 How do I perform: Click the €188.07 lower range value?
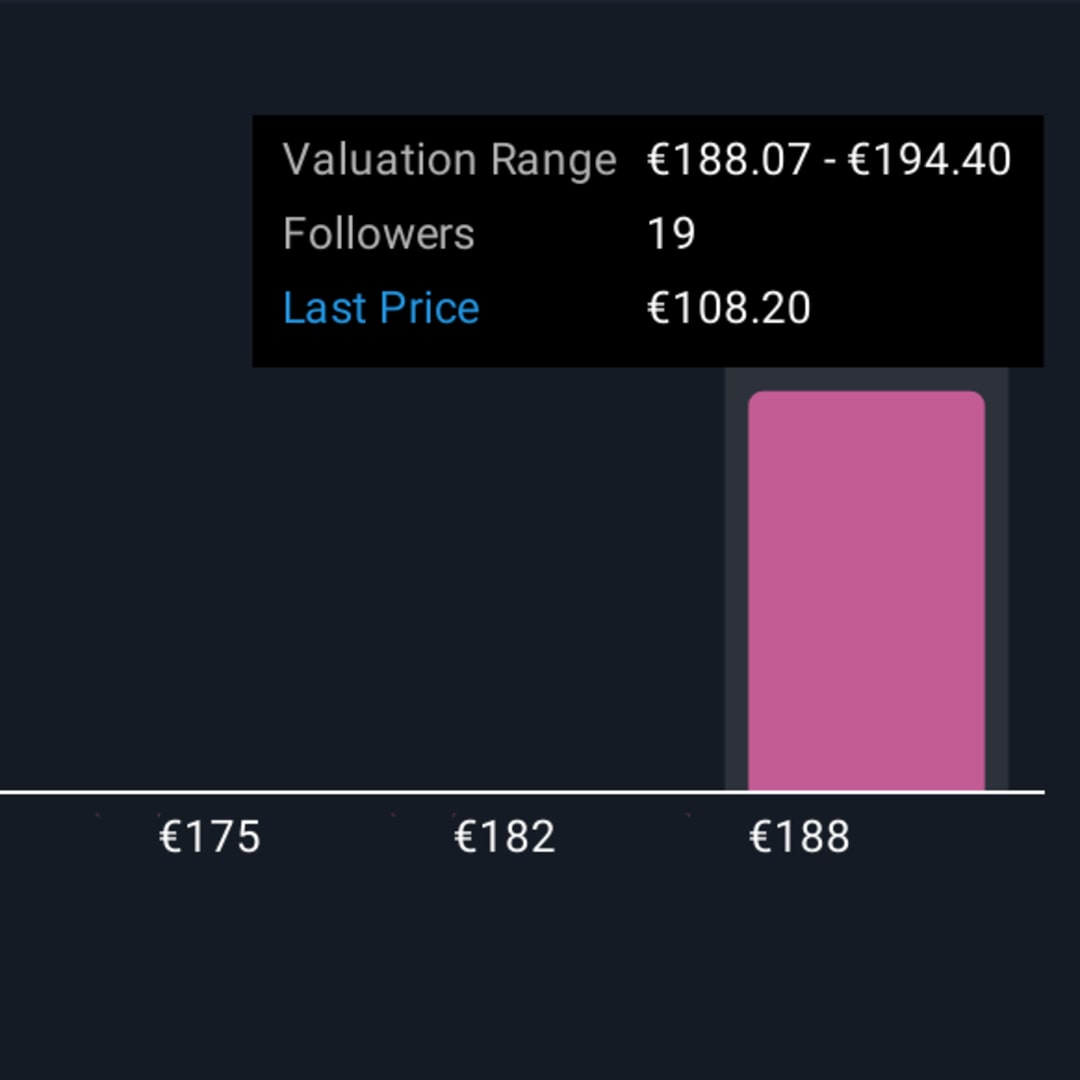pos(728,160)
